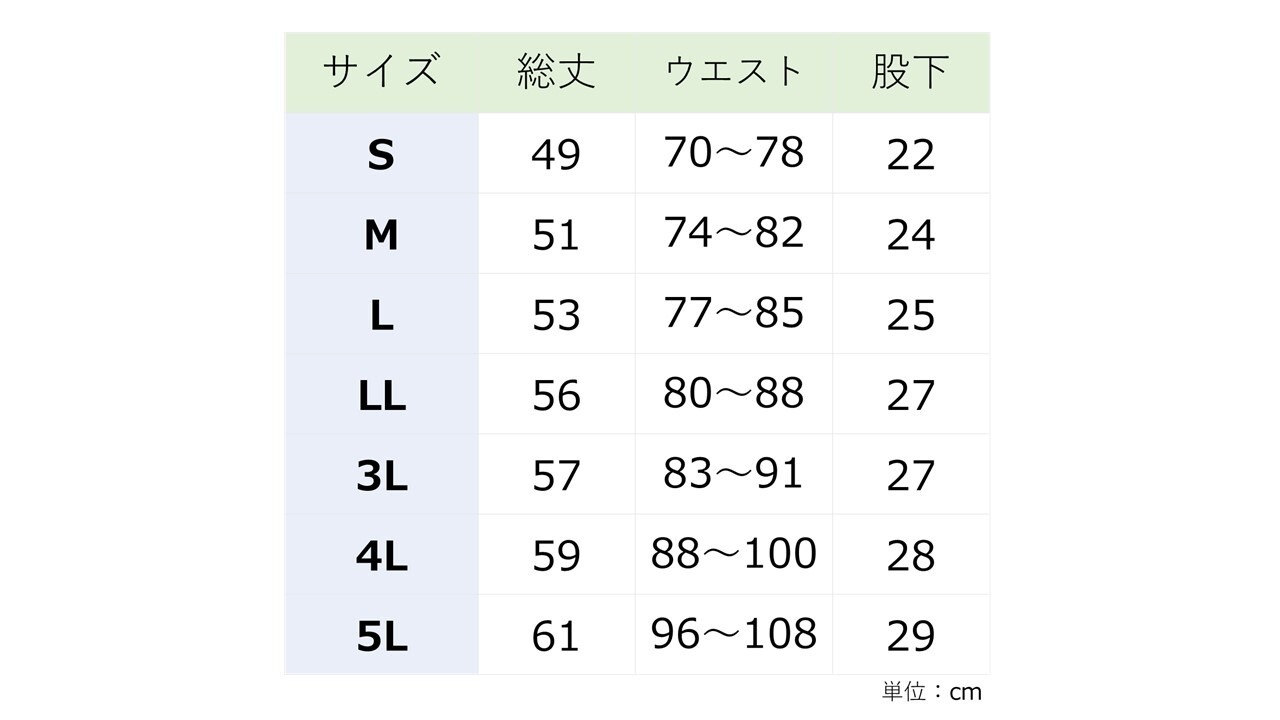Click the 4L size row label
1280x720 pixels.
point(381,556)
